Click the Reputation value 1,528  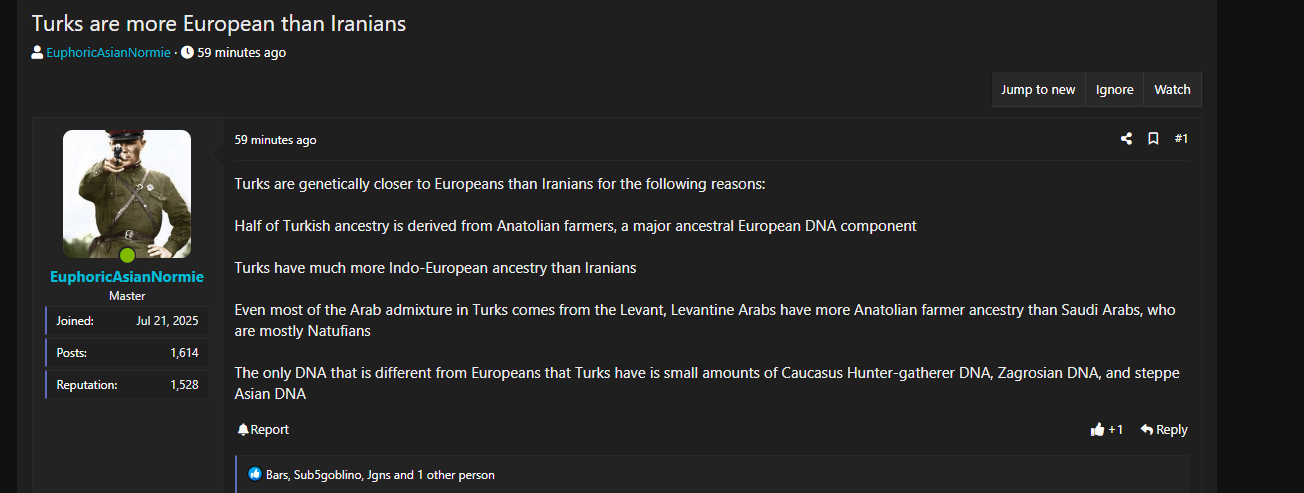pos(185,385)
